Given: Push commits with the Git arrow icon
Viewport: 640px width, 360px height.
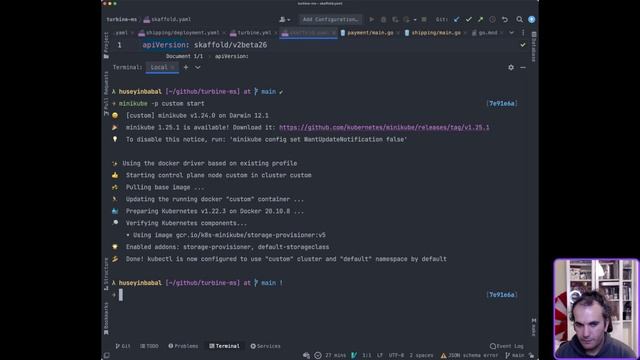Looking at the screenshot, I should click(x=480, y=19).
